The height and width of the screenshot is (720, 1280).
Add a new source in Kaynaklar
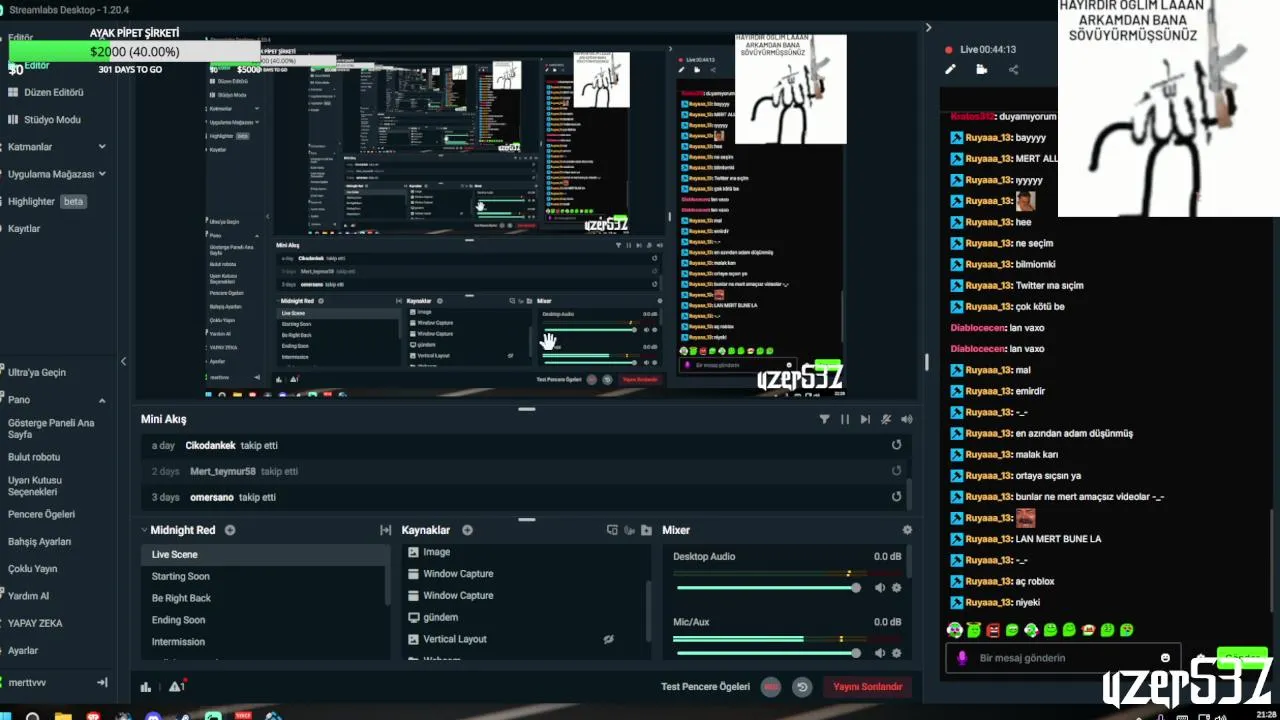pos(467,530)
